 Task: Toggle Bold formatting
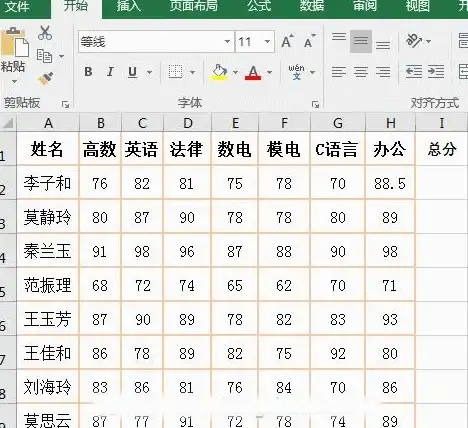click(88, 72)
